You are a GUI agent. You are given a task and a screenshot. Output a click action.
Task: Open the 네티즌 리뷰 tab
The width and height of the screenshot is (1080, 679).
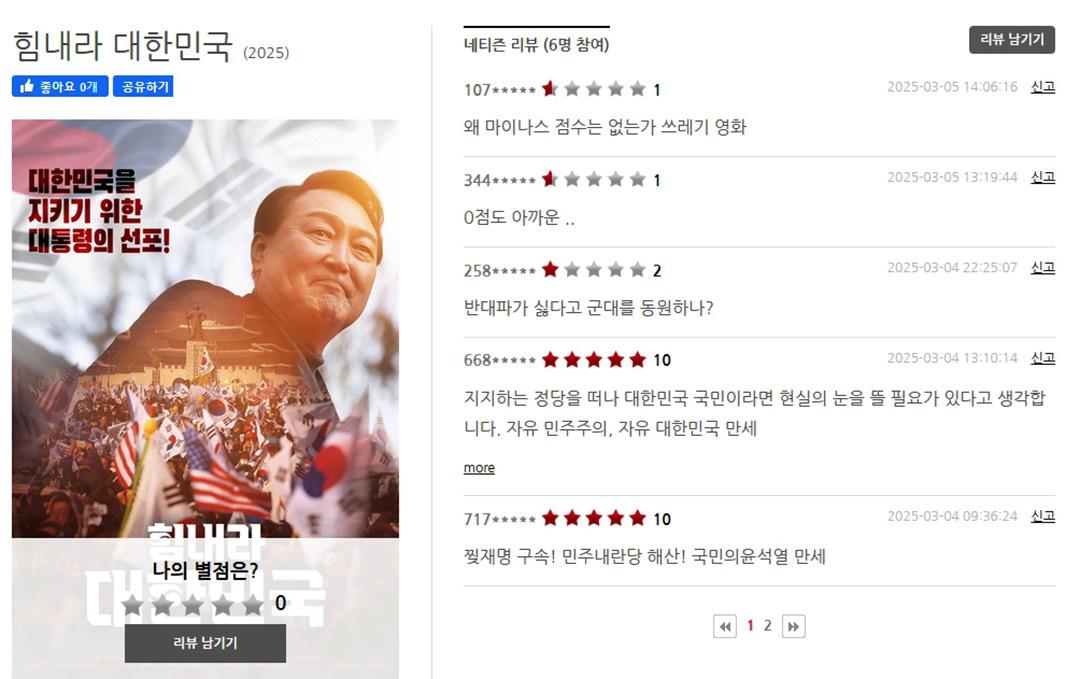537,45
